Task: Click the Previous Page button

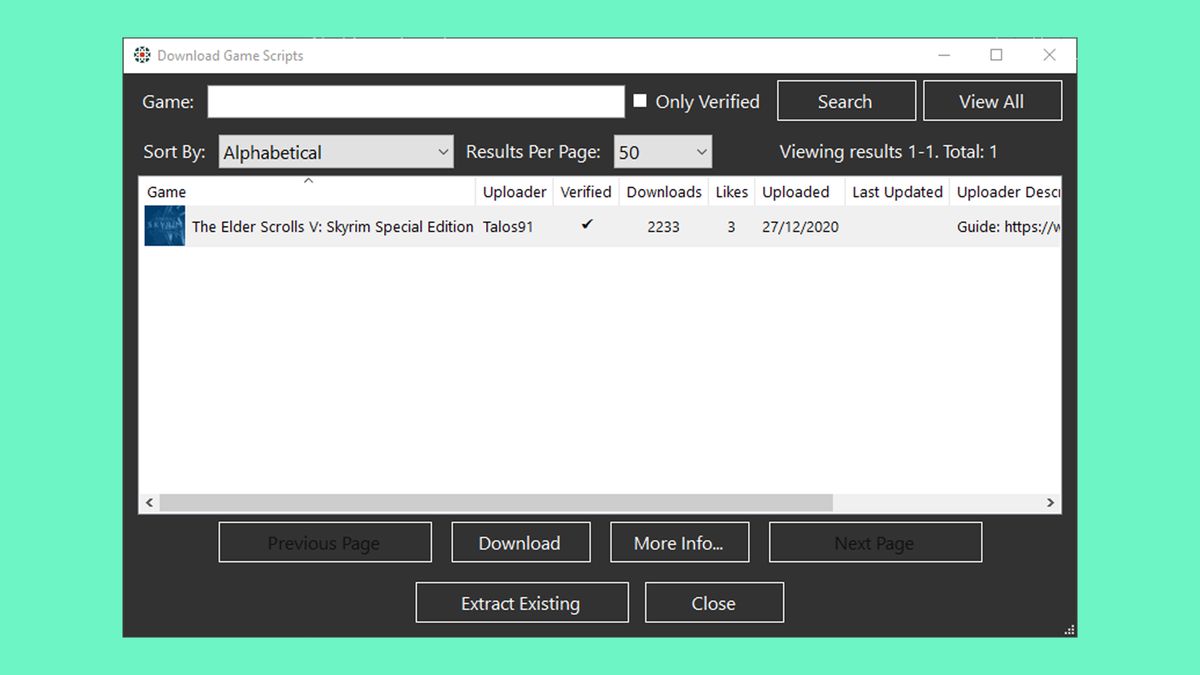Action: tap(325, 543)
